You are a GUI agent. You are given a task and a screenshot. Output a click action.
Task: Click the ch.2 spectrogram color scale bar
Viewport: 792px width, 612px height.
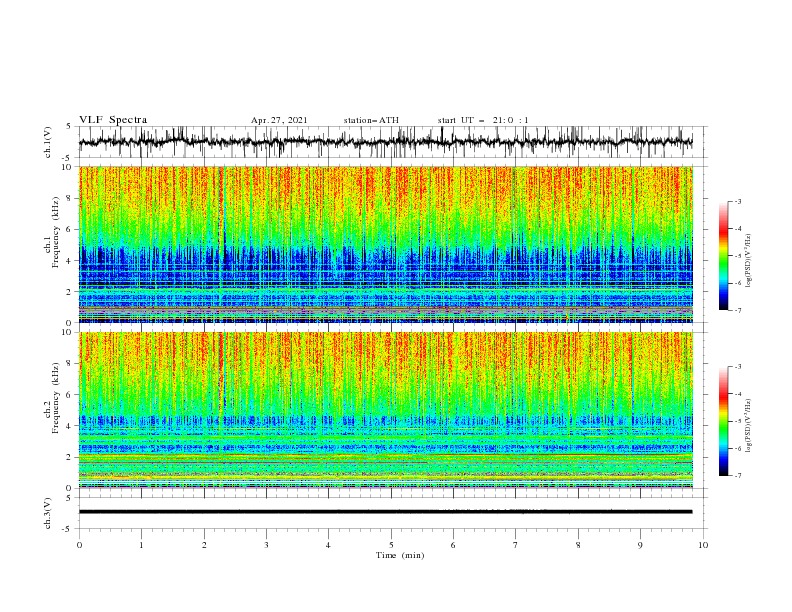[723, 421]
